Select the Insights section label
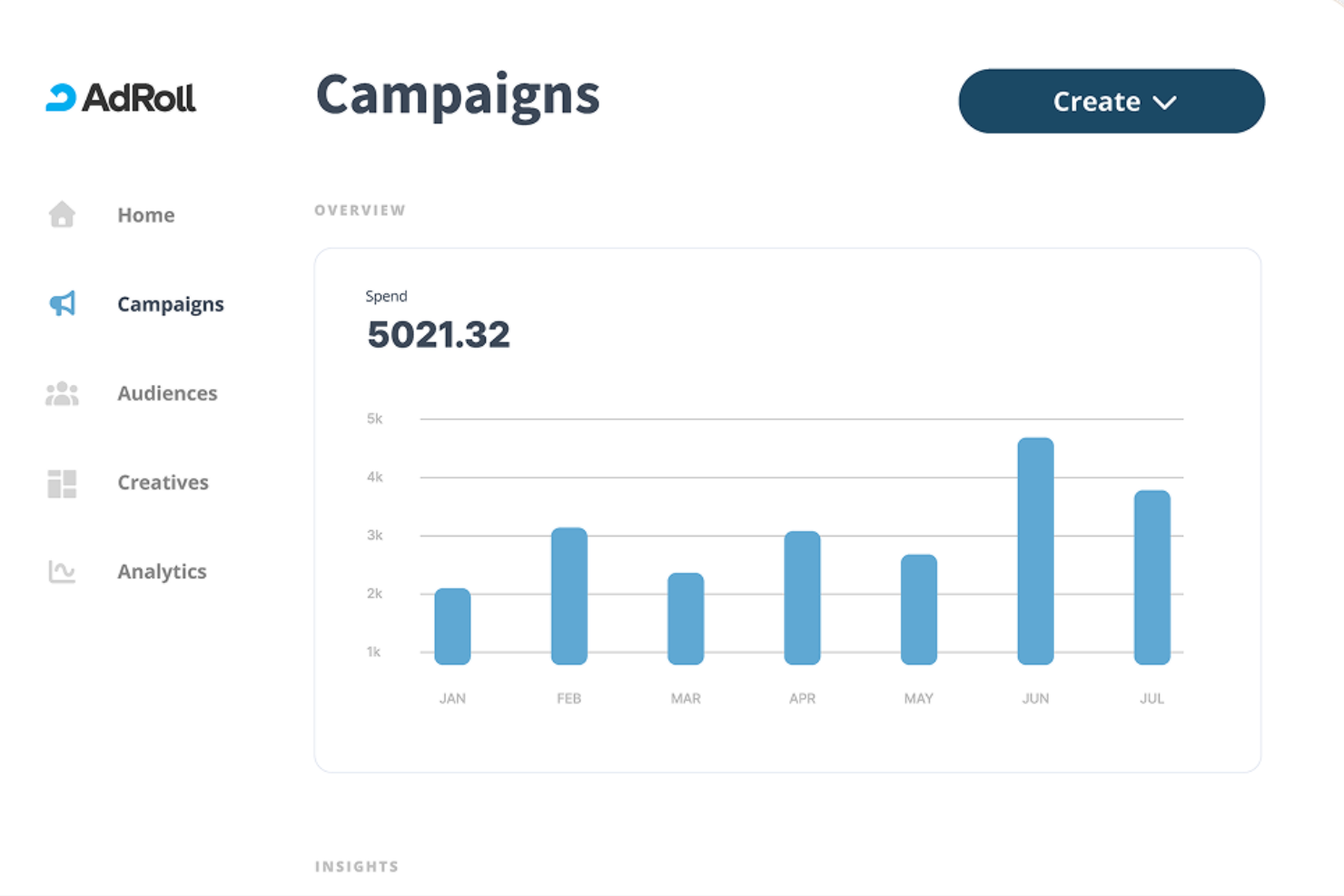1344x896 pixels. (x=357, y=866)
